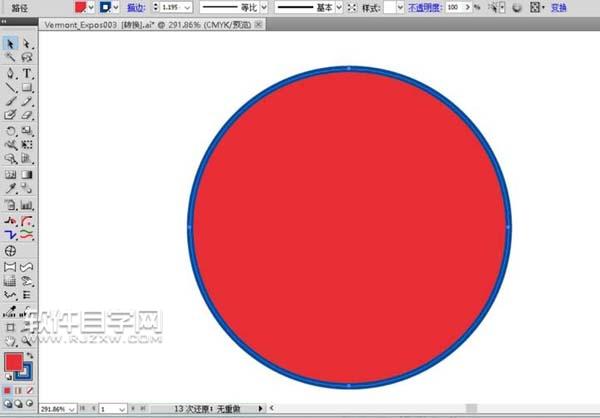The image size is (600, 418).
Task: Select the Gradient tool
Action: (26, 175)
